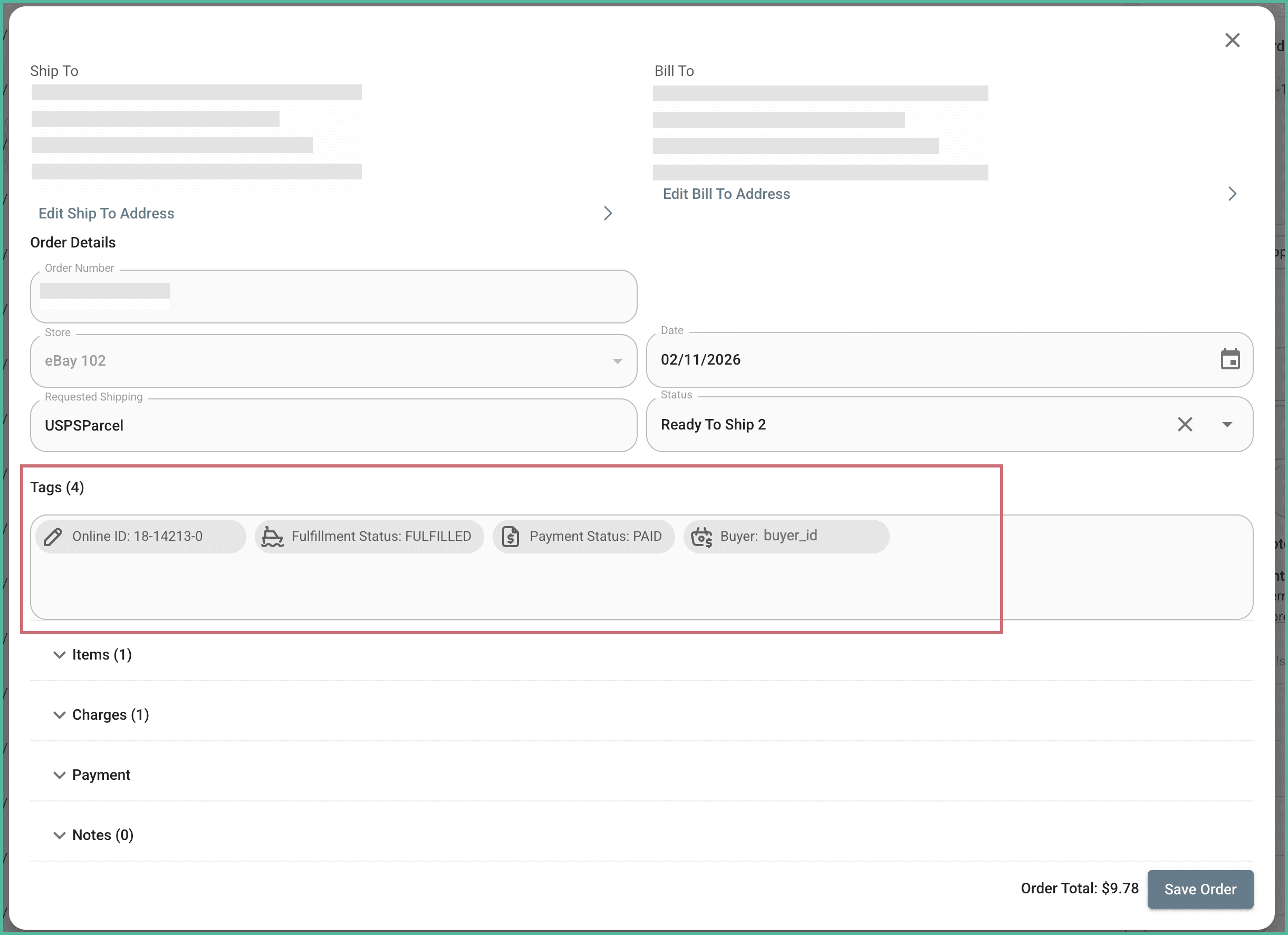Open the Status dropdown arrow
1288x935 pixels.
pos(1227,424)
